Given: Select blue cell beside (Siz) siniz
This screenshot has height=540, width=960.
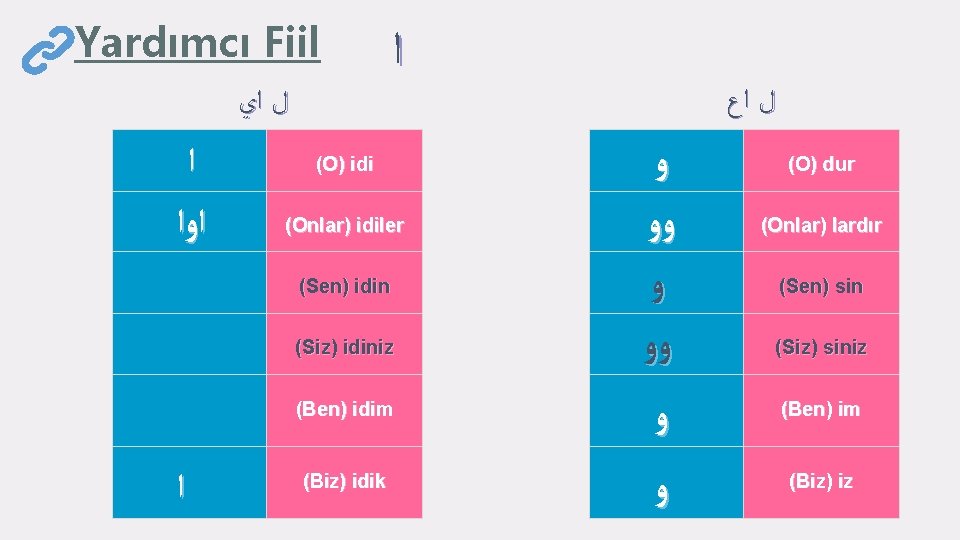Looking at the screenshot, I should 666,344.
